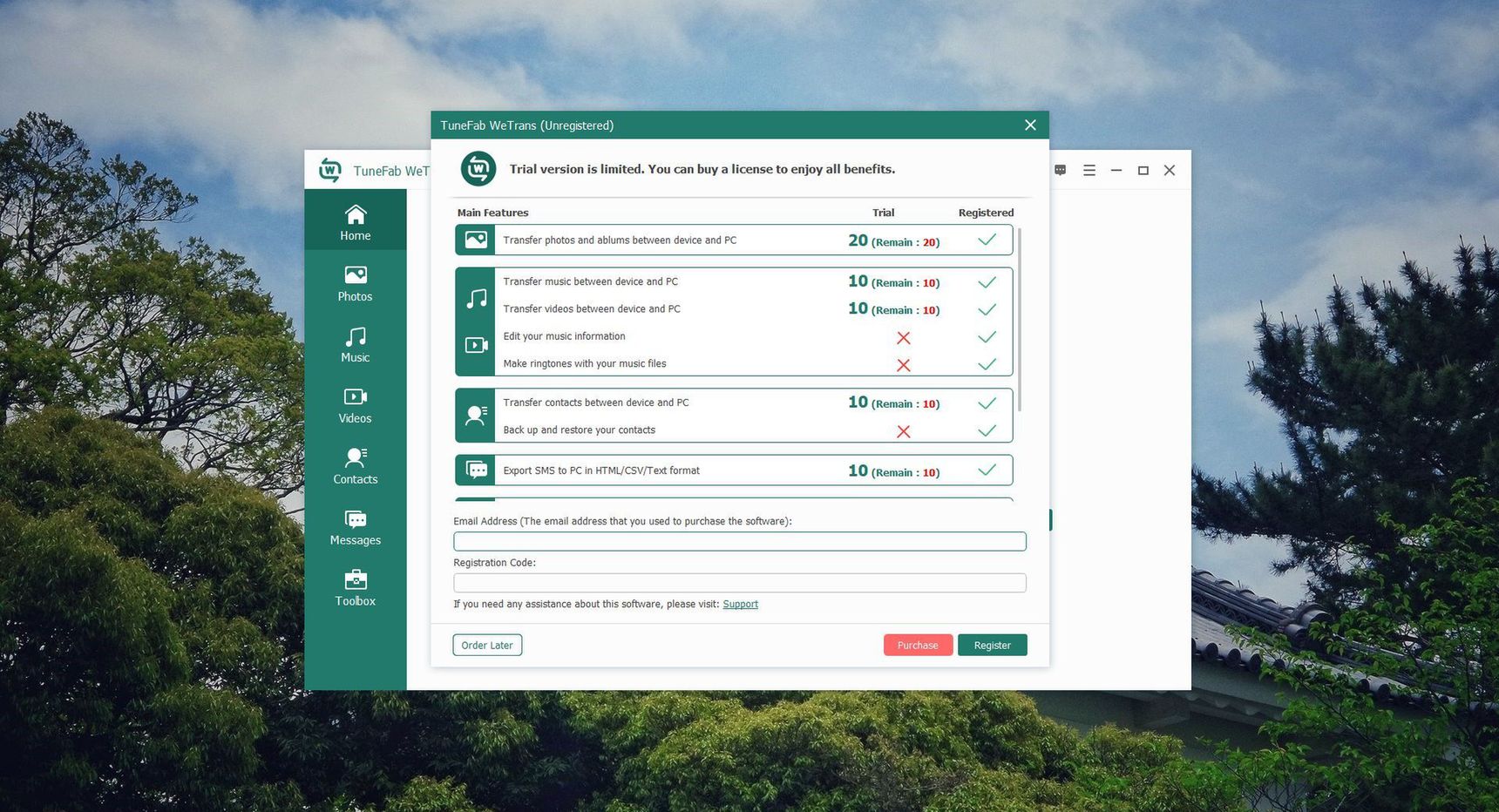Click the Order Later button

487,645
